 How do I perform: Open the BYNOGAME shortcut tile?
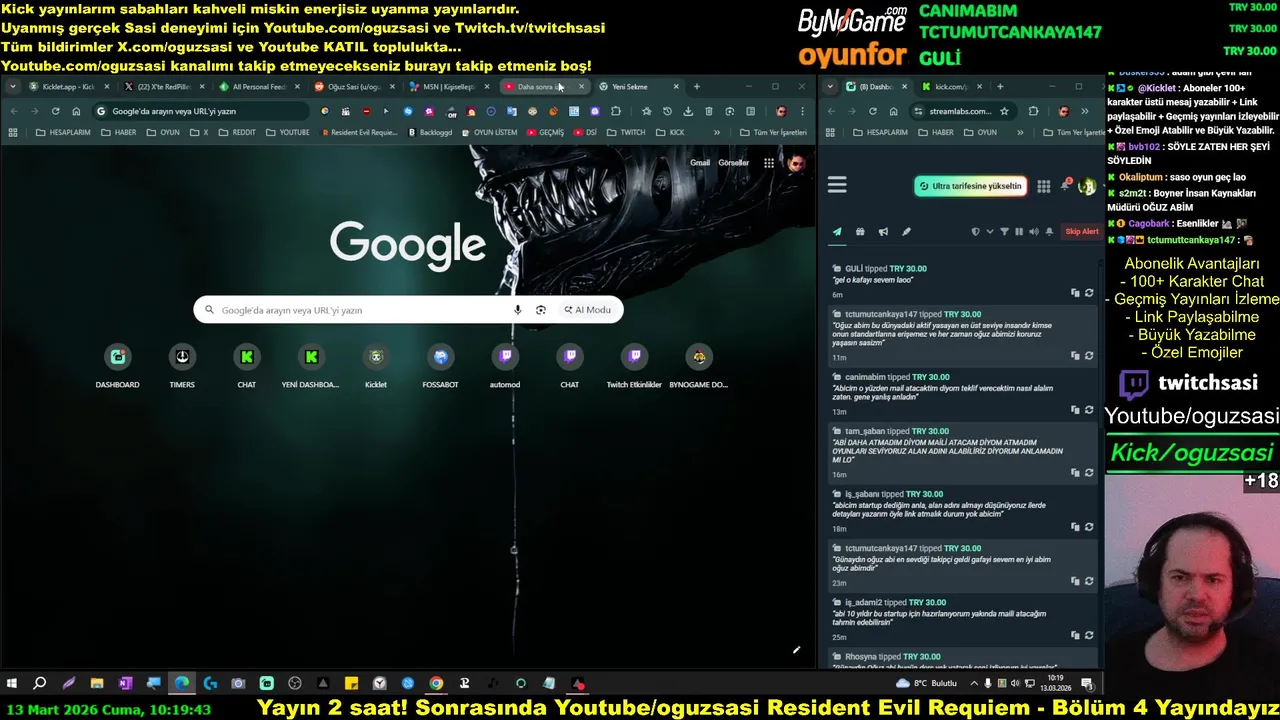699,365
